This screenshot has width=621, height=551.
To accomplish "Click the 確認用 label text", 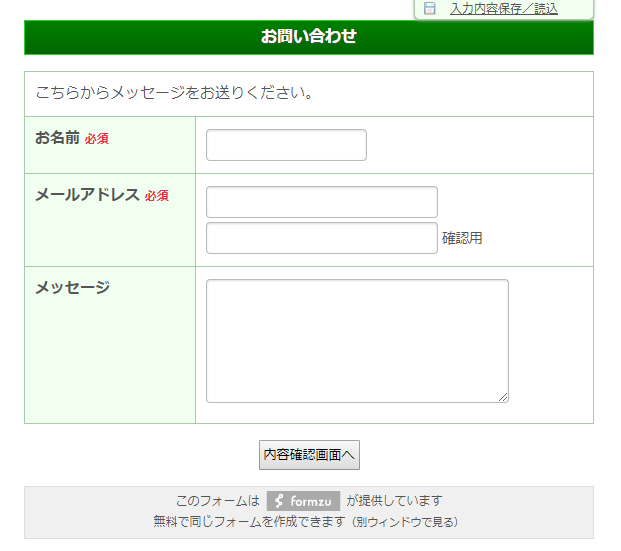I will (x=462, y=238).
